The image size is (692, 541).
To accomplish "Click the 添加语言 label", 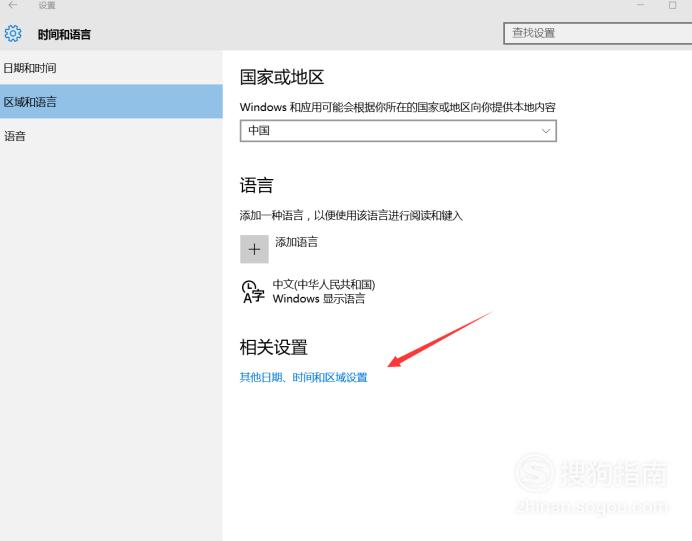I will (297, 242).
